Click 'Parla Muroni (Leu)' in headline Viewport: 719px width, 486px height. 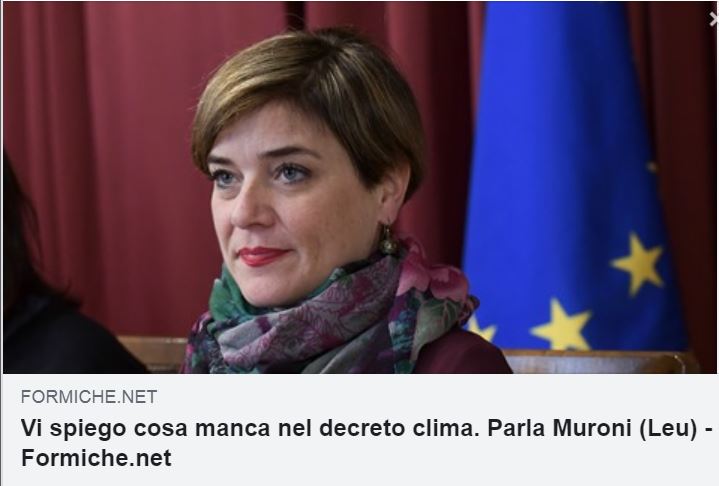click(x=592, y=428)
